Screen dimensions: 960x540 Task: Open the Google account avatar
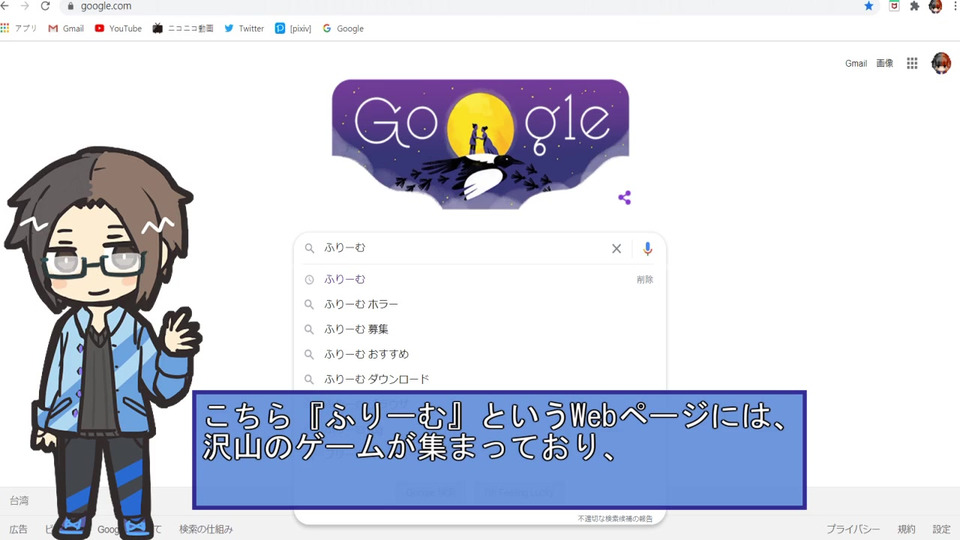click(x=941, y=63)
